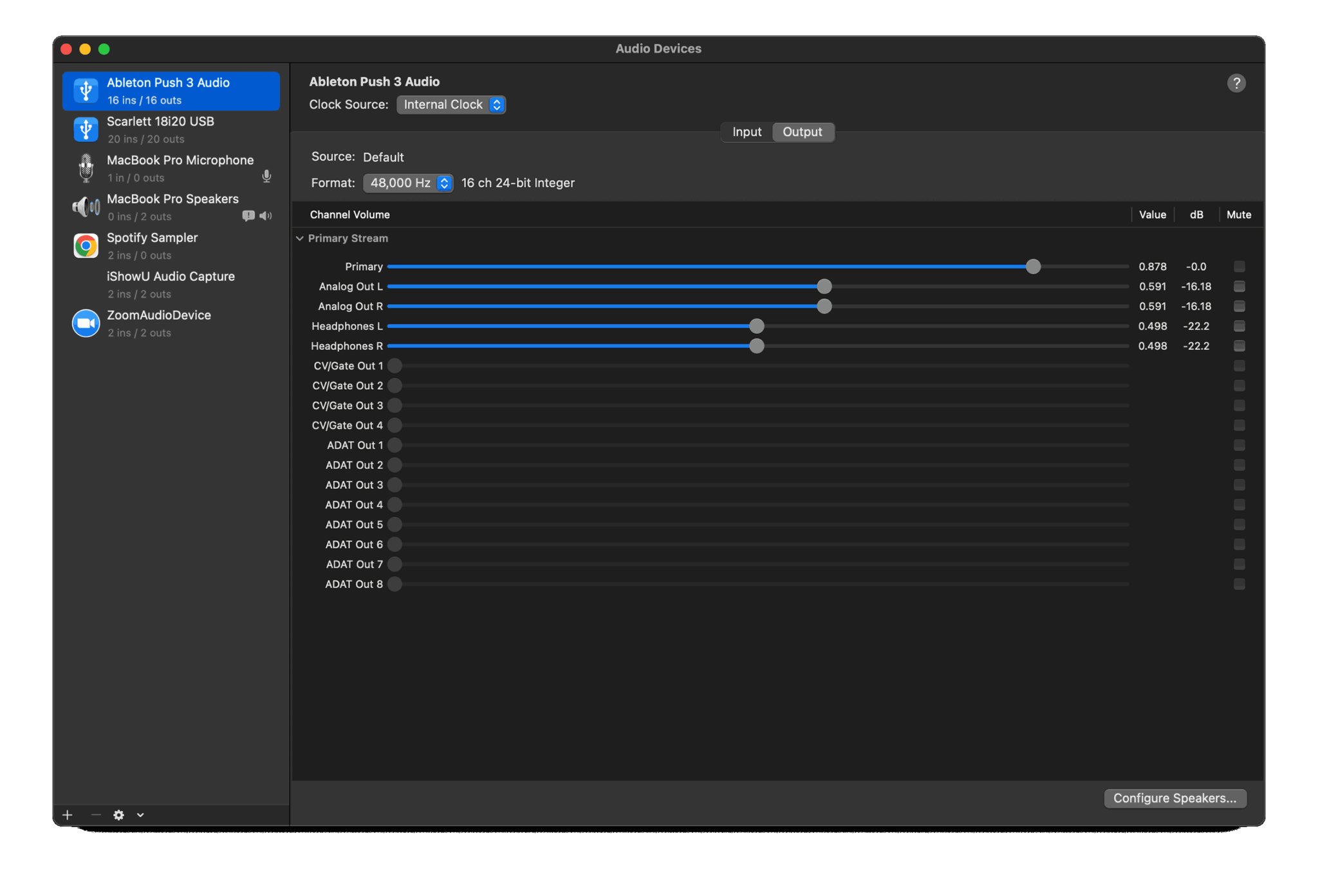The width and height of the screenshot is (1318, 896).
Task: Click the gear settings icon in sidebar
Action: [x=118, y=815]
